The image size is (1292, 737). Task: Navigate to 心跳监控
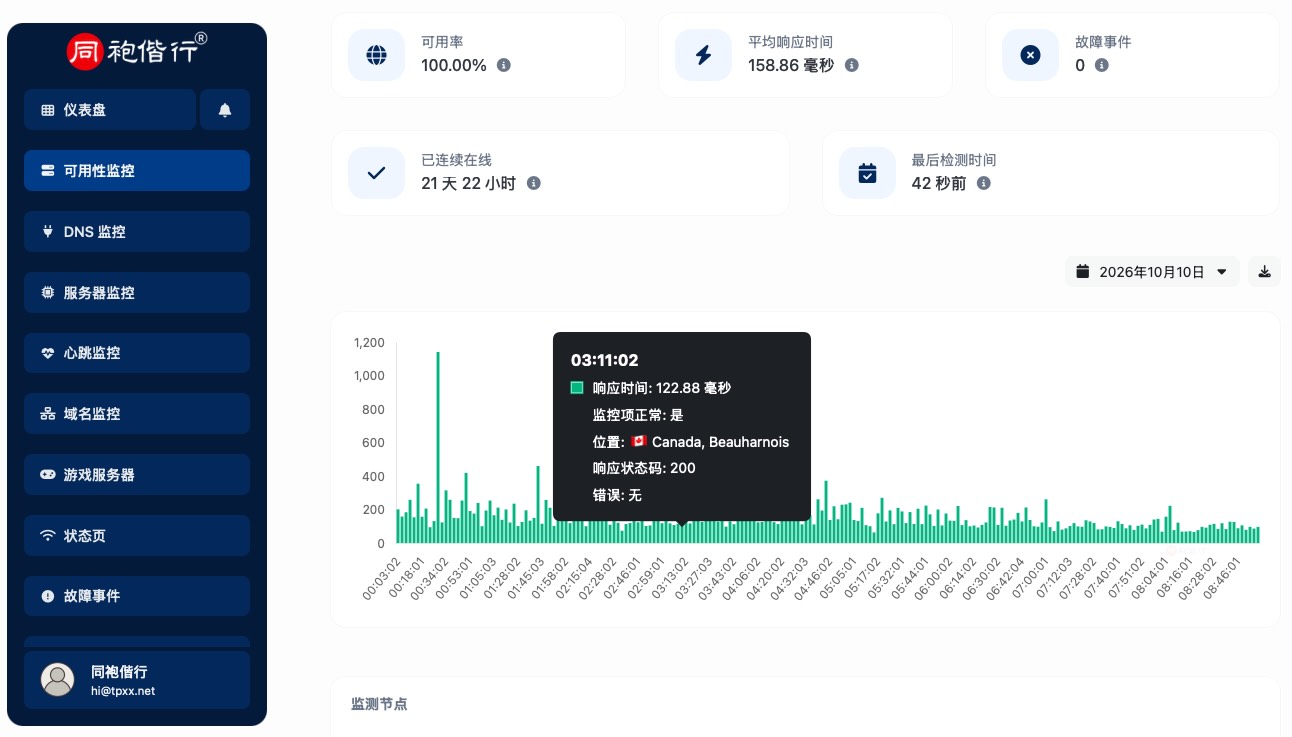(x=137, y=353)
